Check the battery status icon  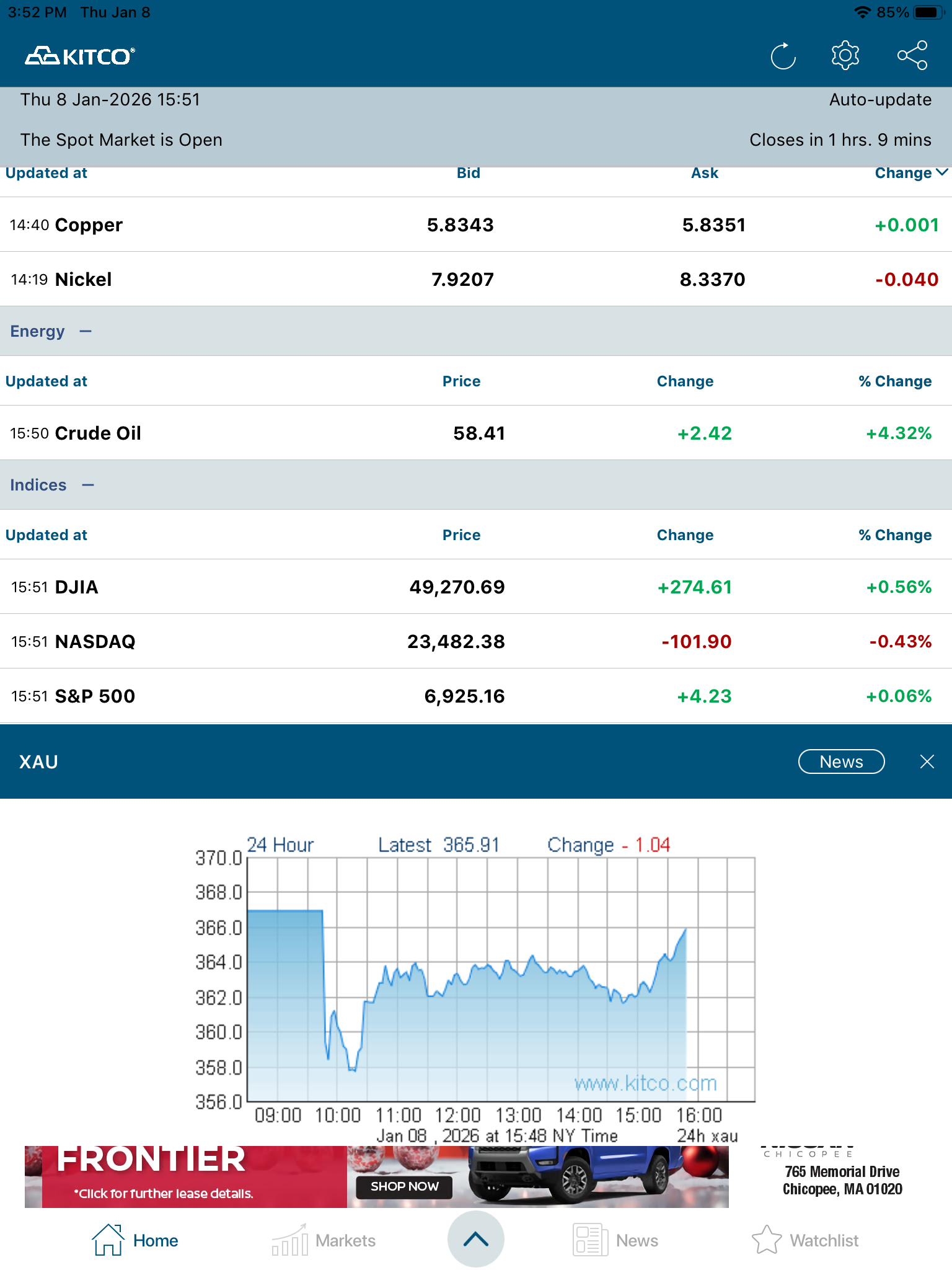(x=928, y=12)
